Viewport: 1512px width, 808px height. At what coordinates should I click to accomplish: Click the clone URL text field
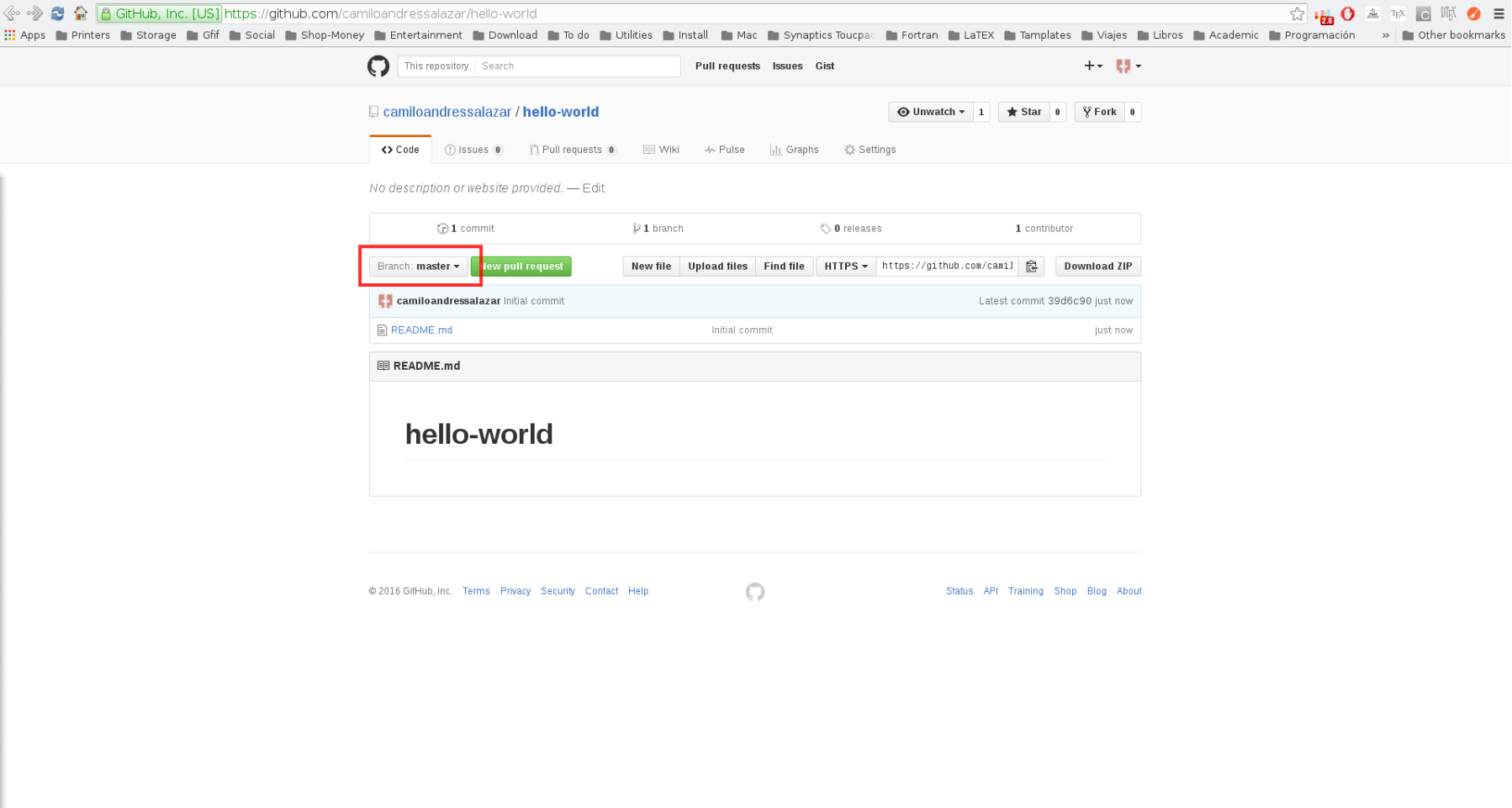948,267
